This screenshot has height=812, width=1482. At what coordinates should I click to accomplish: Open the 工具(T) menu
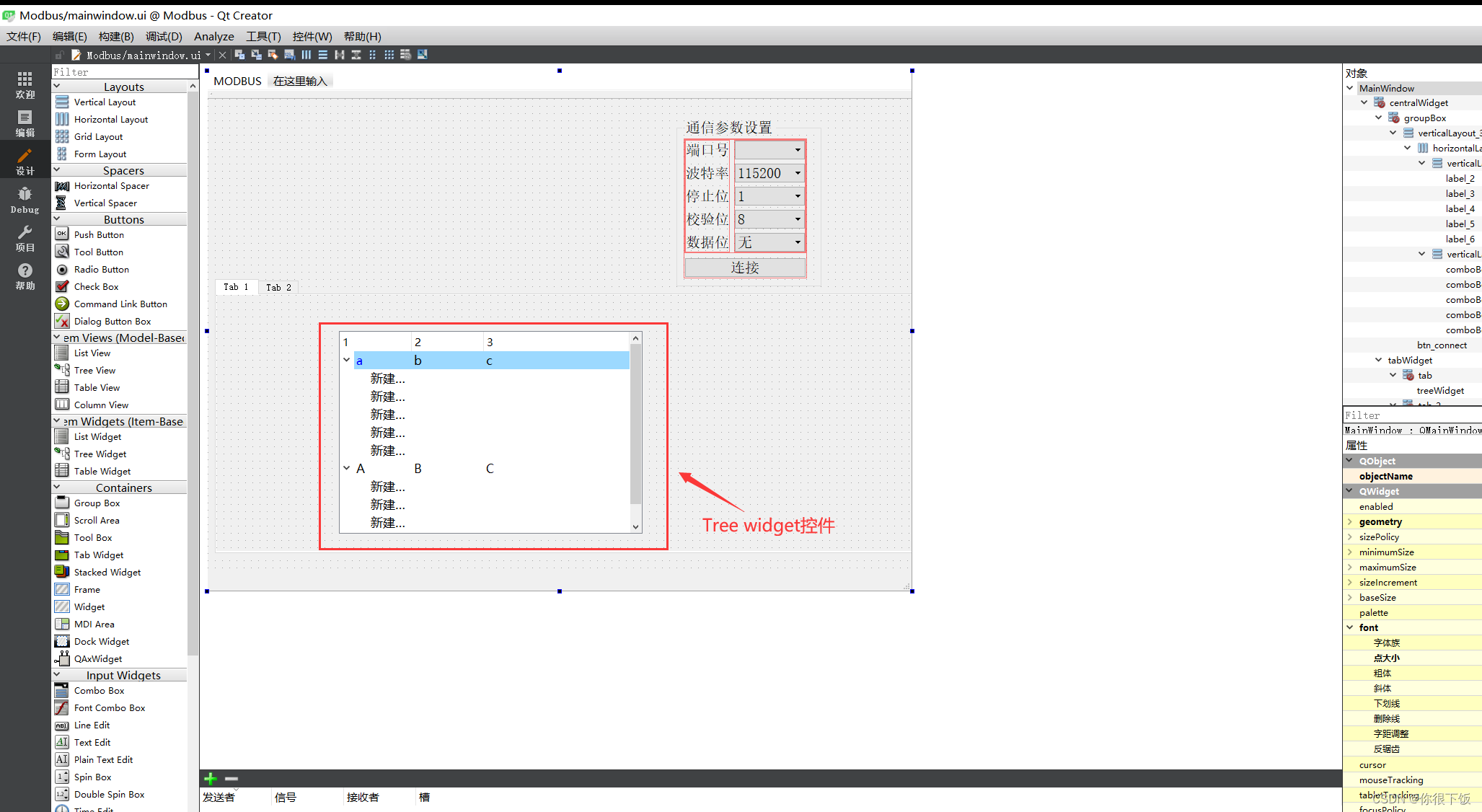pos(263,36)
